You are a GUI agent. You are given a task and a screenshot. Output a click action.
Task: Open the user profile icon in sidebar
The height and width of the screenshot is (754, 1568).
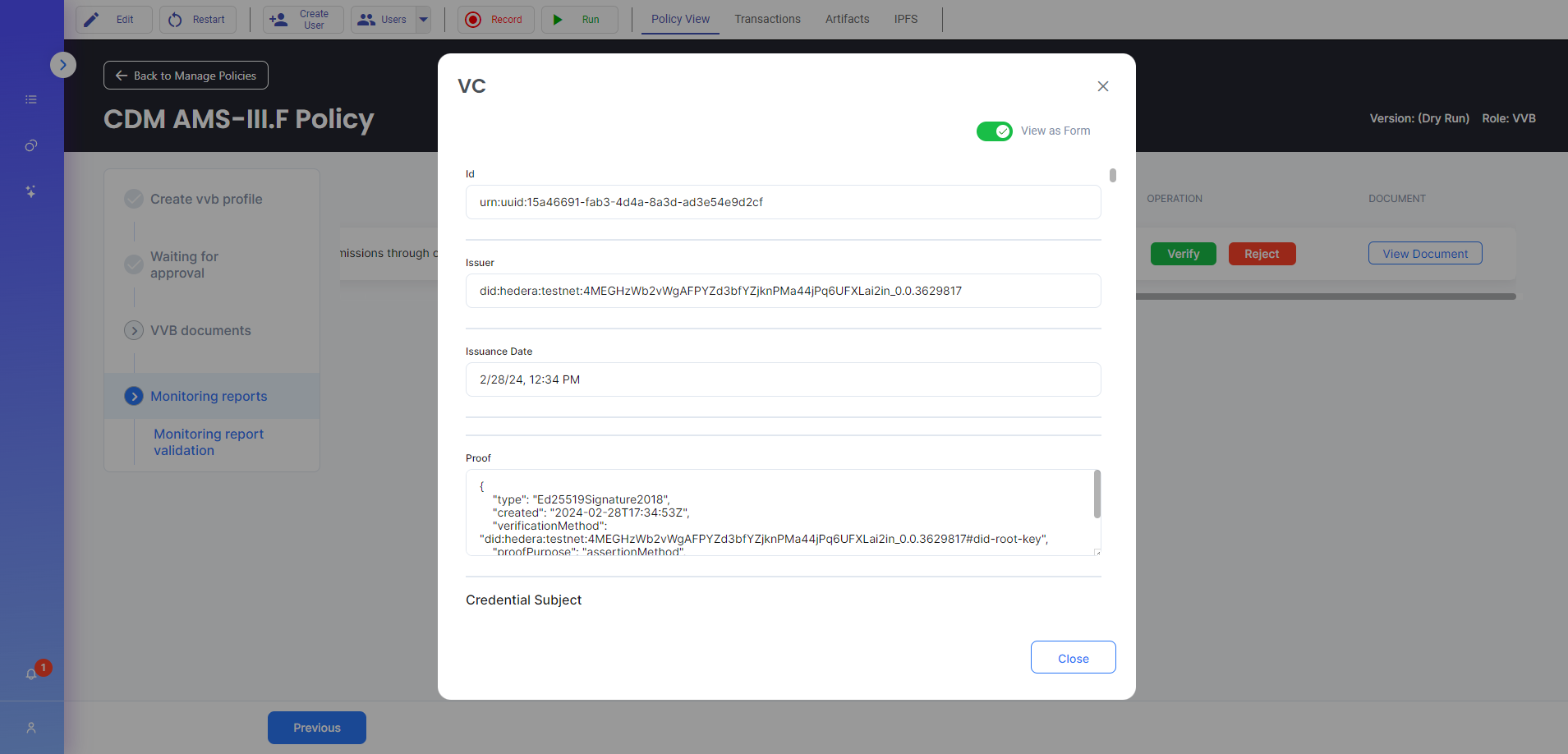(31, 728)
